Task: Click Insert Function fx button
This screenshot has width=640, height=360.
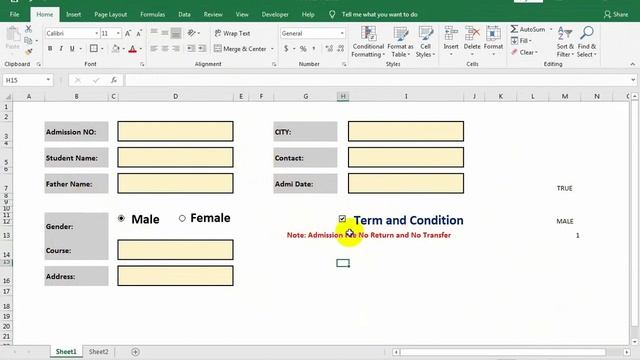Action: pos(114,80)
